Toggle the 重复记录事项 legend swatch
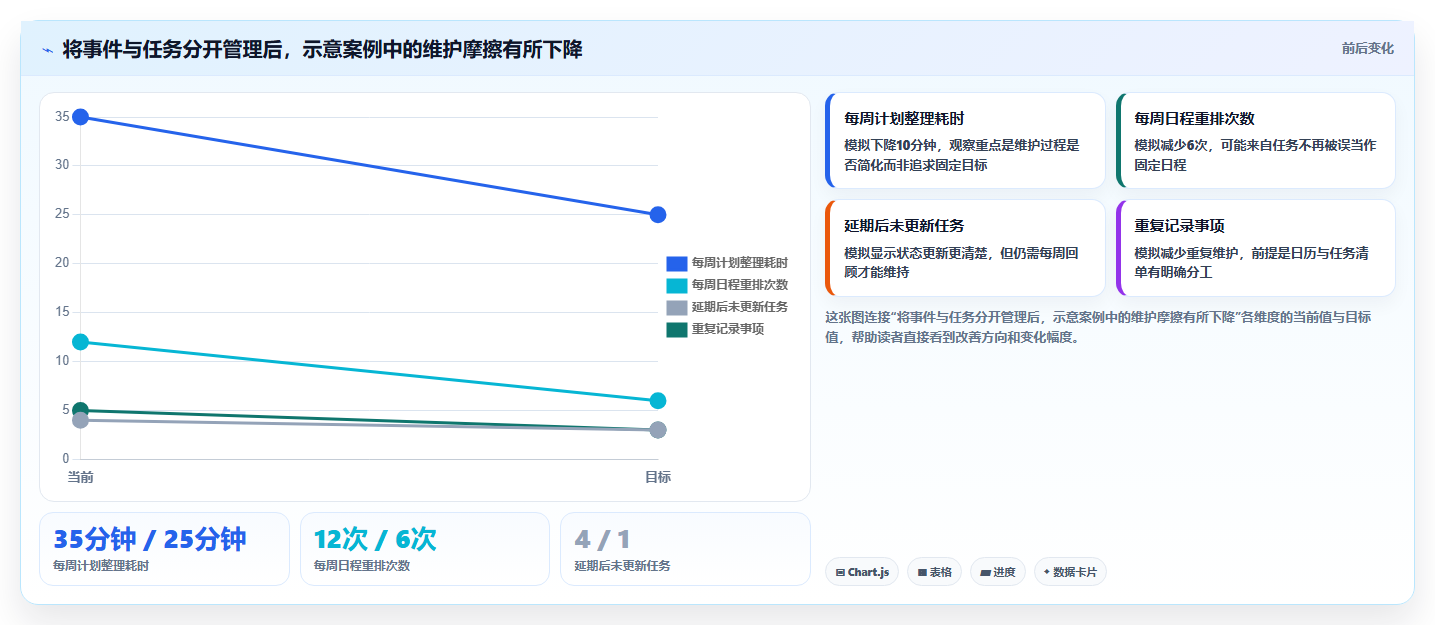The height and width of the screenshot is (625, 1435). (x=677, y=329)
